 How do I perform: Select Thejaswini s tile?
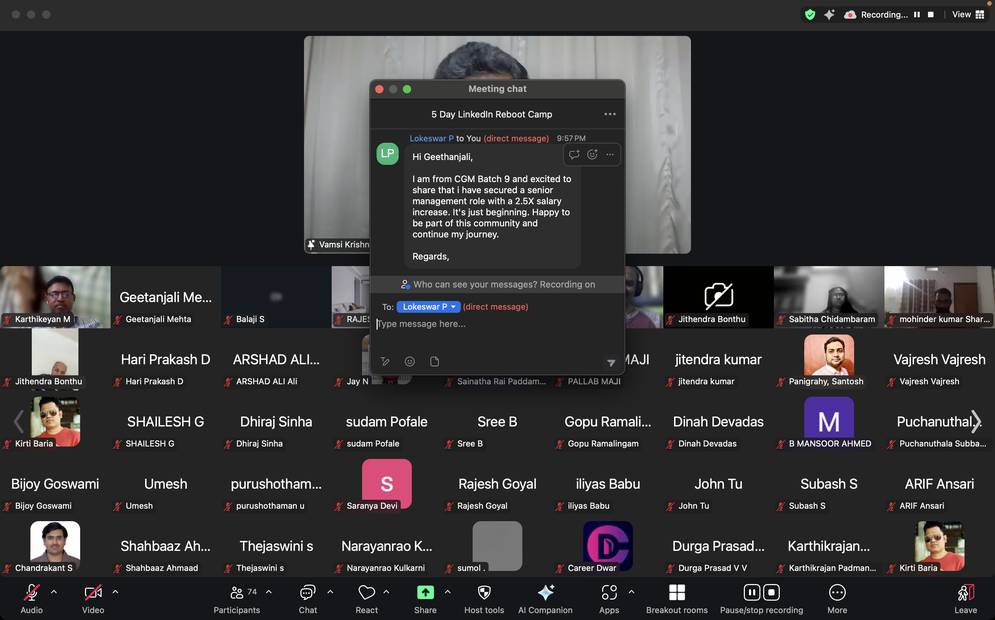tap(276, 546)
